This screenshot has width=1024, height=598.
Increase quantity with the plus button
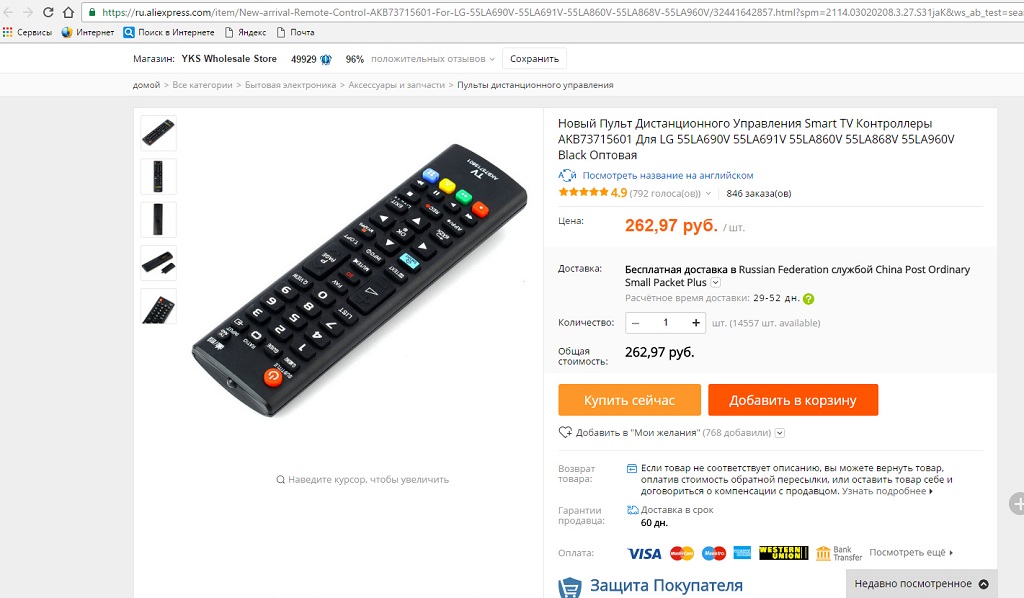tap(696, 323)
